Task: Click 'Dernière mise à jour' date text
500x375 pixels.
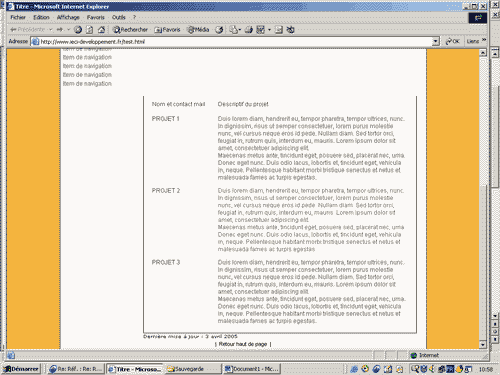Action: coord(190,336)
